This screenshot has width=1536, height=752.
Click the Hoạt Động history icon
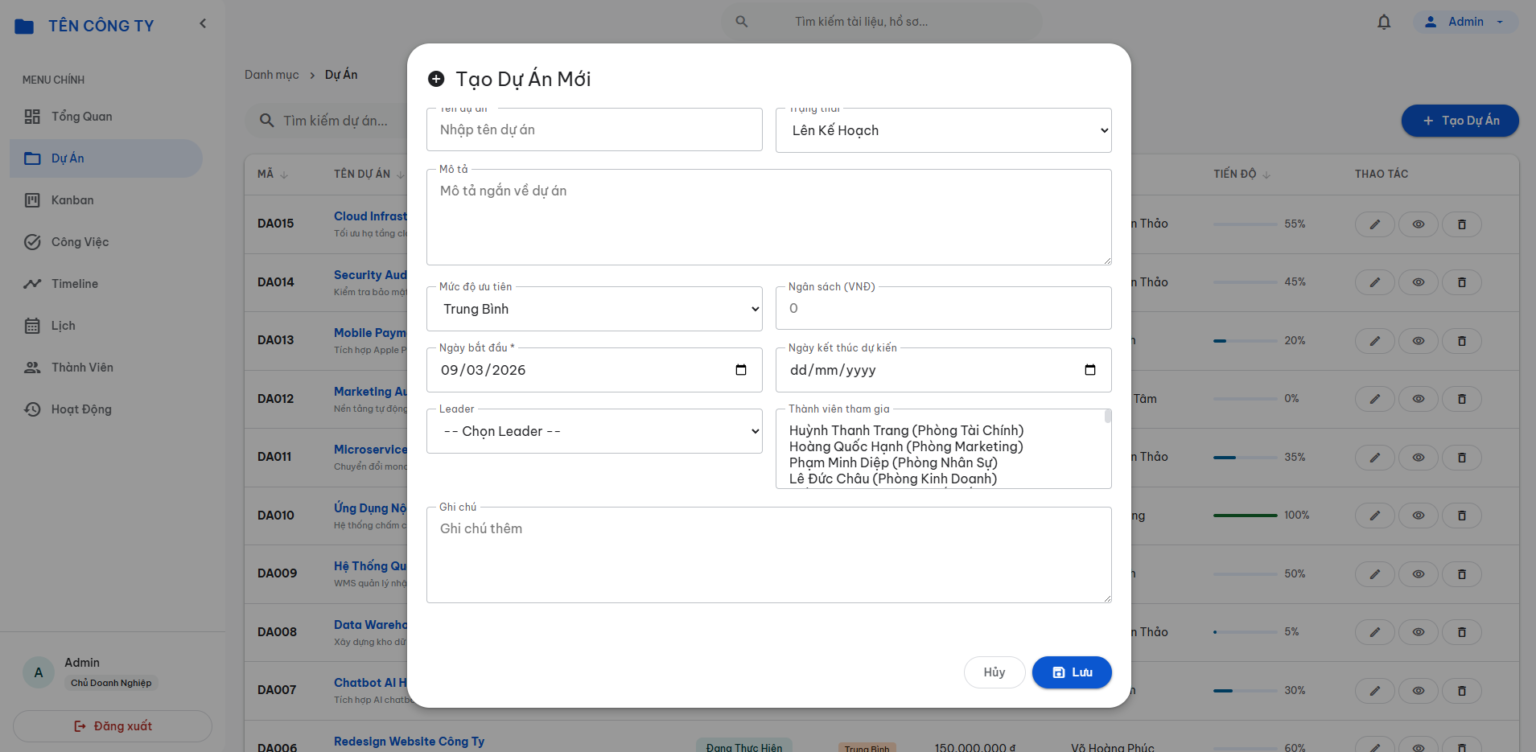pyautogui.click(x=33, y=409)
